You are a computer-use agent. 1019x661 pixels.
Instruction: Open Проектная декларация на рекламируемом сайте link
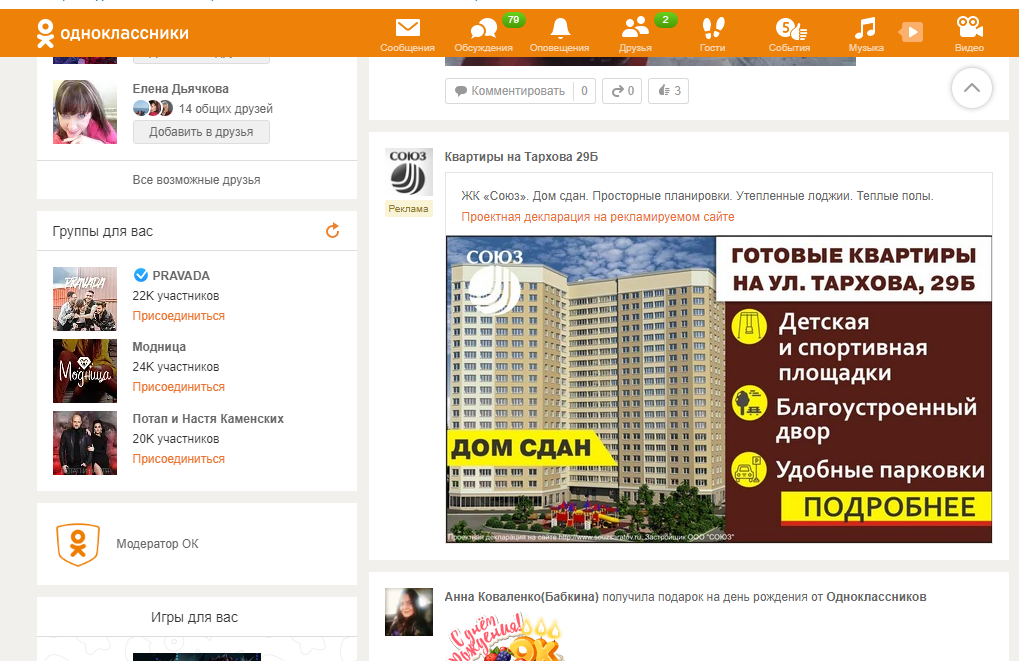[598, 217]
